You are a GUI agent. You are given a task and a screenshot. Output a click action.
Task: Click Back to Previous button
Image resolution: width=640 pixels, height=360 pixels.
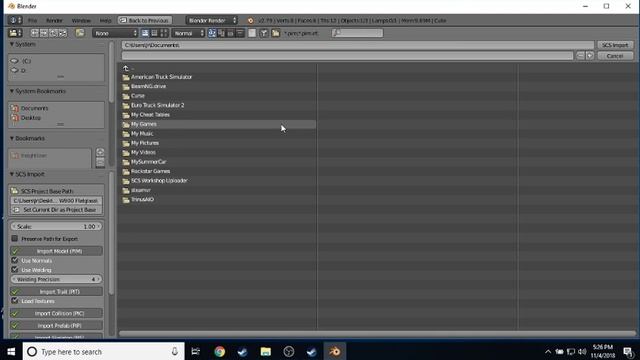[x=145, y=20]
